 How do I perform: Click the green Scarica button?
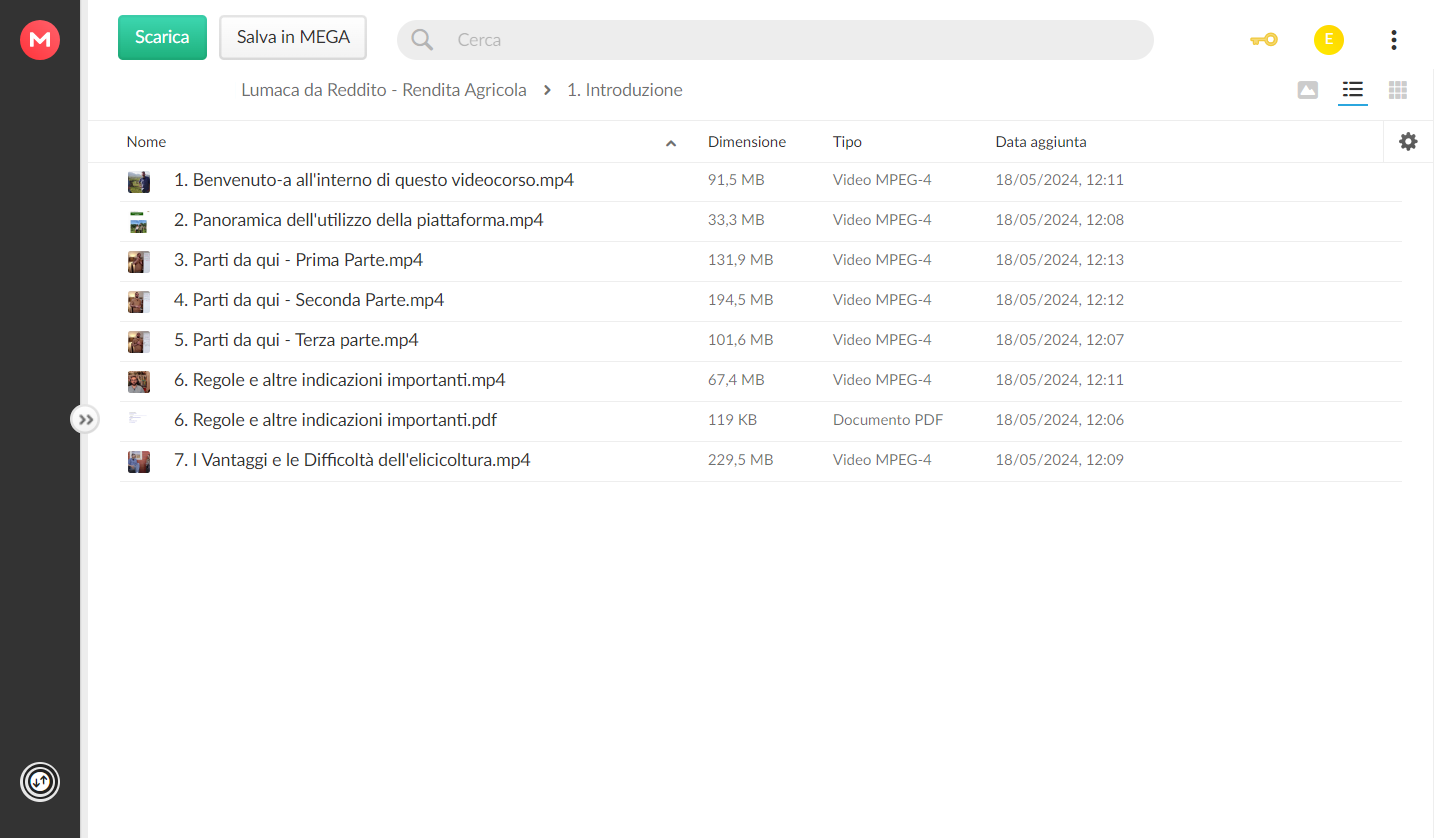click(x=162, y=37)
